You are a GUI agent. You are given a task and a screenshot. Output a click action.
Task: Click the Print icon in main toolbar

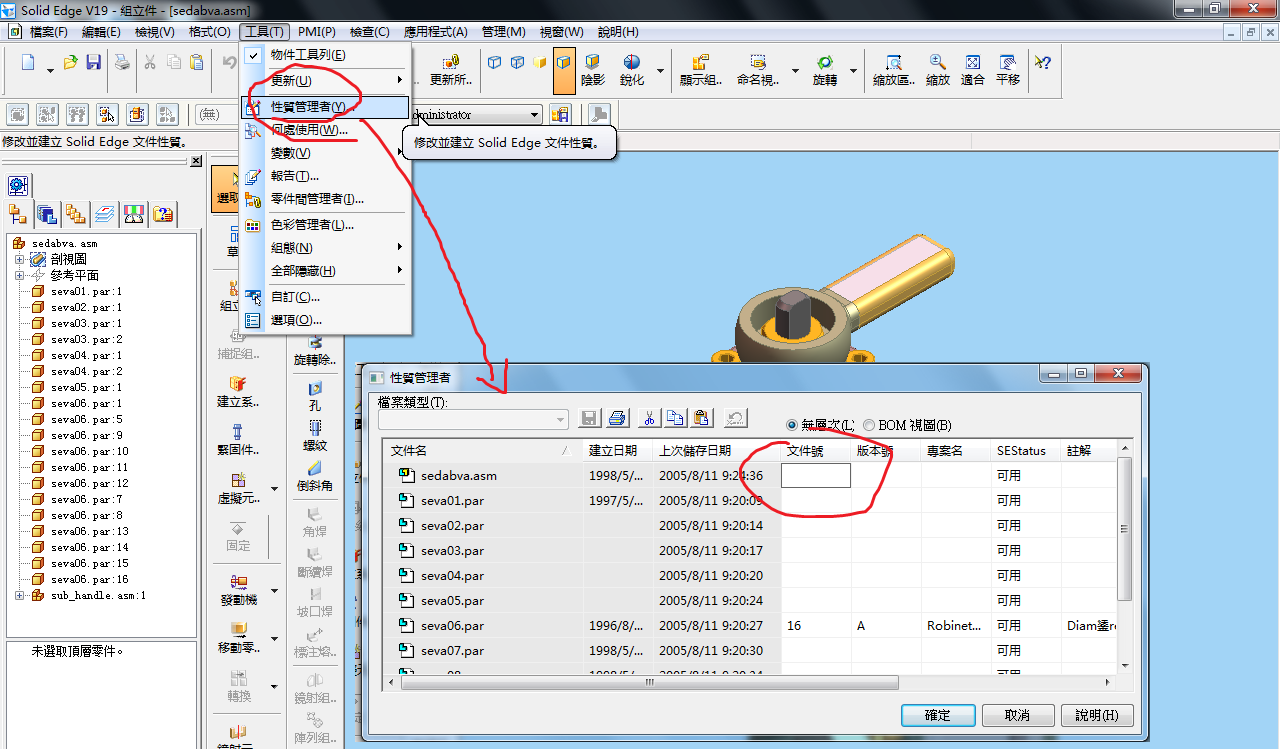pos(122,63)
